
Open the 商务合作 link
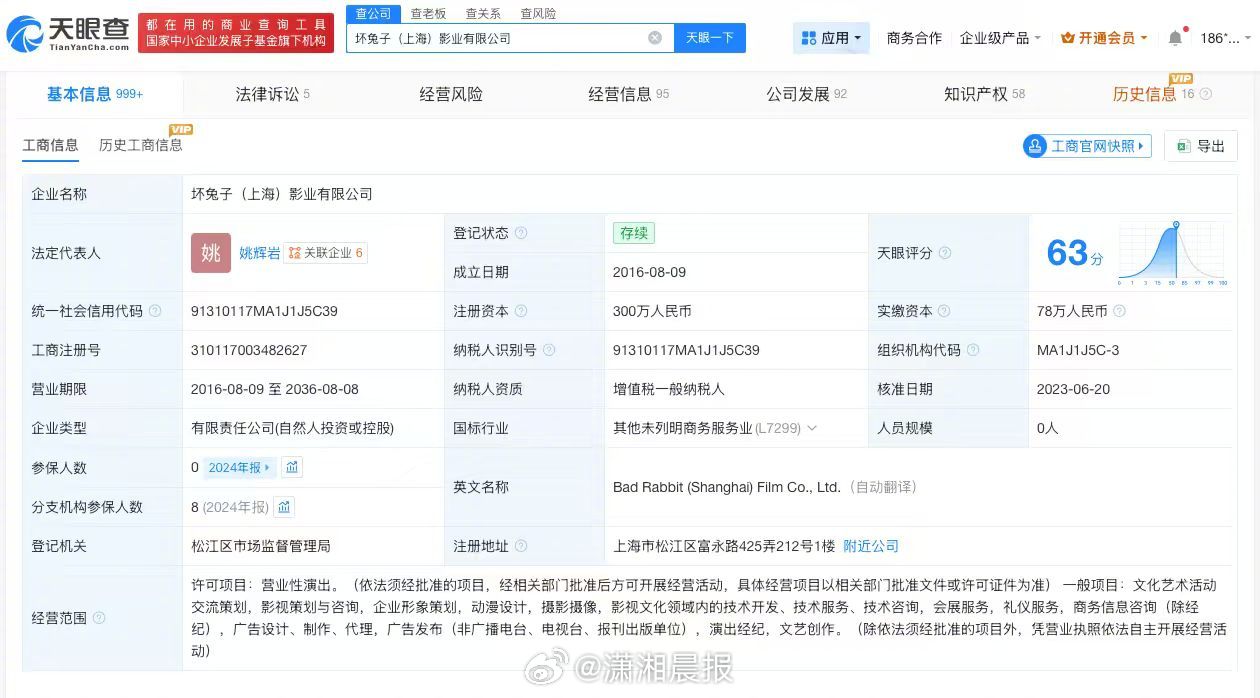pos(914,38)
